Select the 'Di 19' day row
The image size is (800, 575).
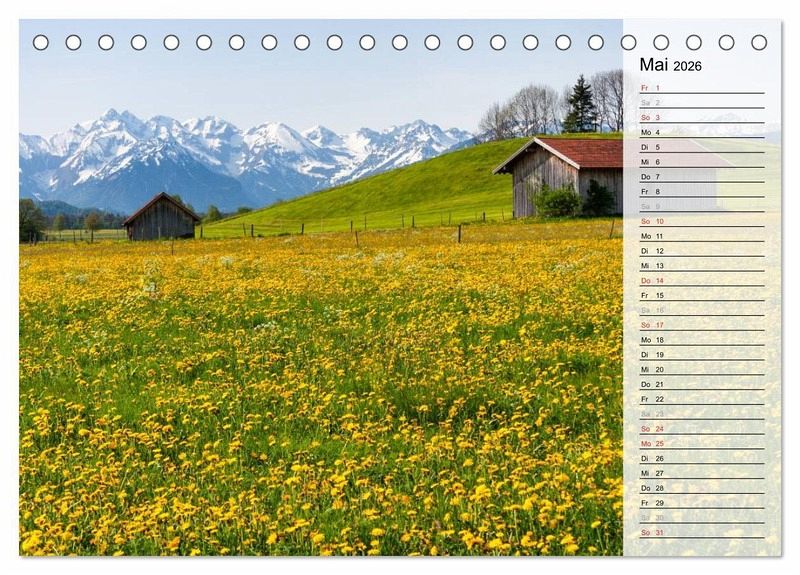tap(702, 354)
